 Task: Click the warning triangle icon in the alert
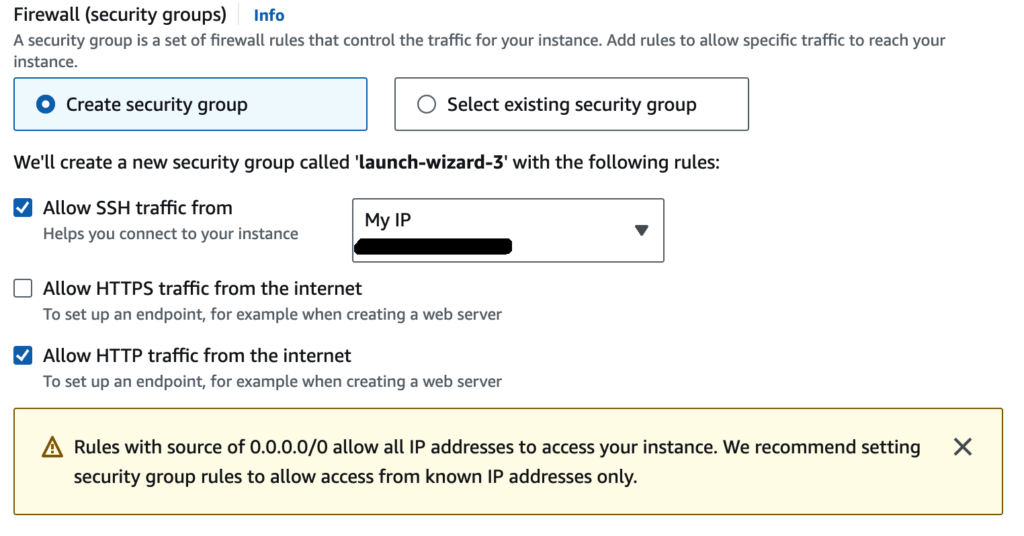[x=52, y=448]
